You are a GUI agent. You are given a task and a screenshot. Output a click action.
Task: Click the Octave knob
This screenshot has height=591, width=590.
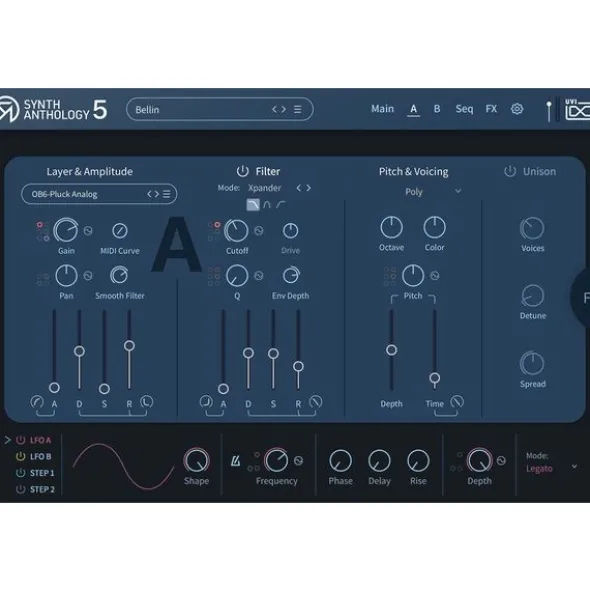pyautogui.click(x=391, y=228)
